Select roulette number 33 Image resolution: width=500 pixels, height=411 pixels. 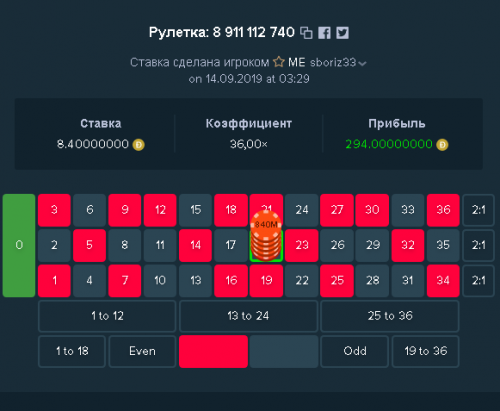[x=408, y=210]
